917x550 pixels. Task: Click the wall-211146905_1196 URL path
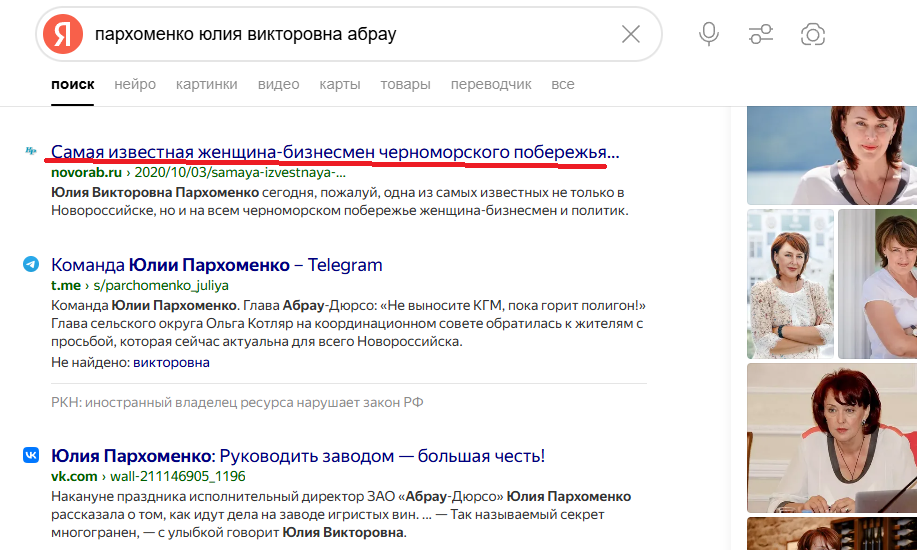(x=178, y=476)
